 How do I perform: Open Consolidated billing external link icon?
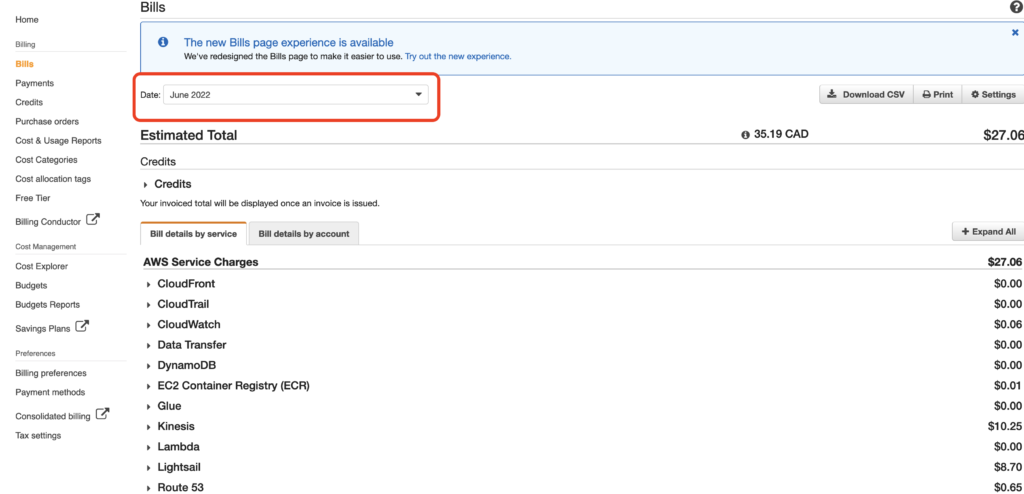[x=102, y=414]
